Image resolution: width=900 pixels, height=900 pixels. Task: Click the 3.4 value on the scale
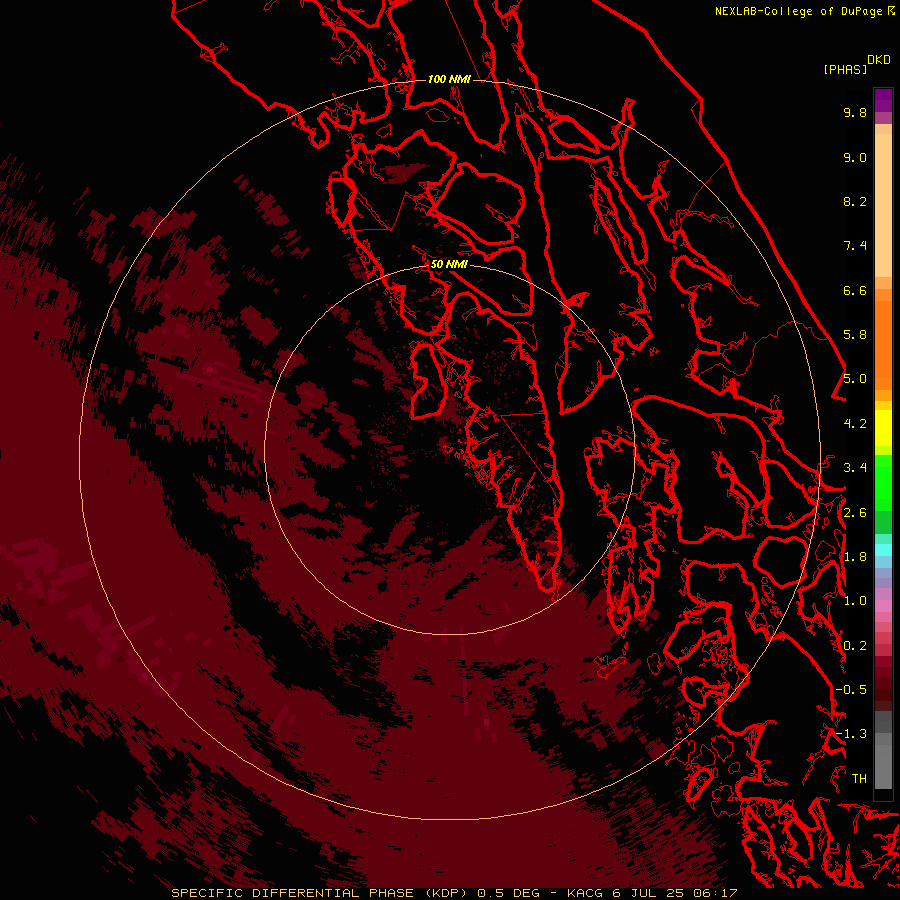coord(855,468)
